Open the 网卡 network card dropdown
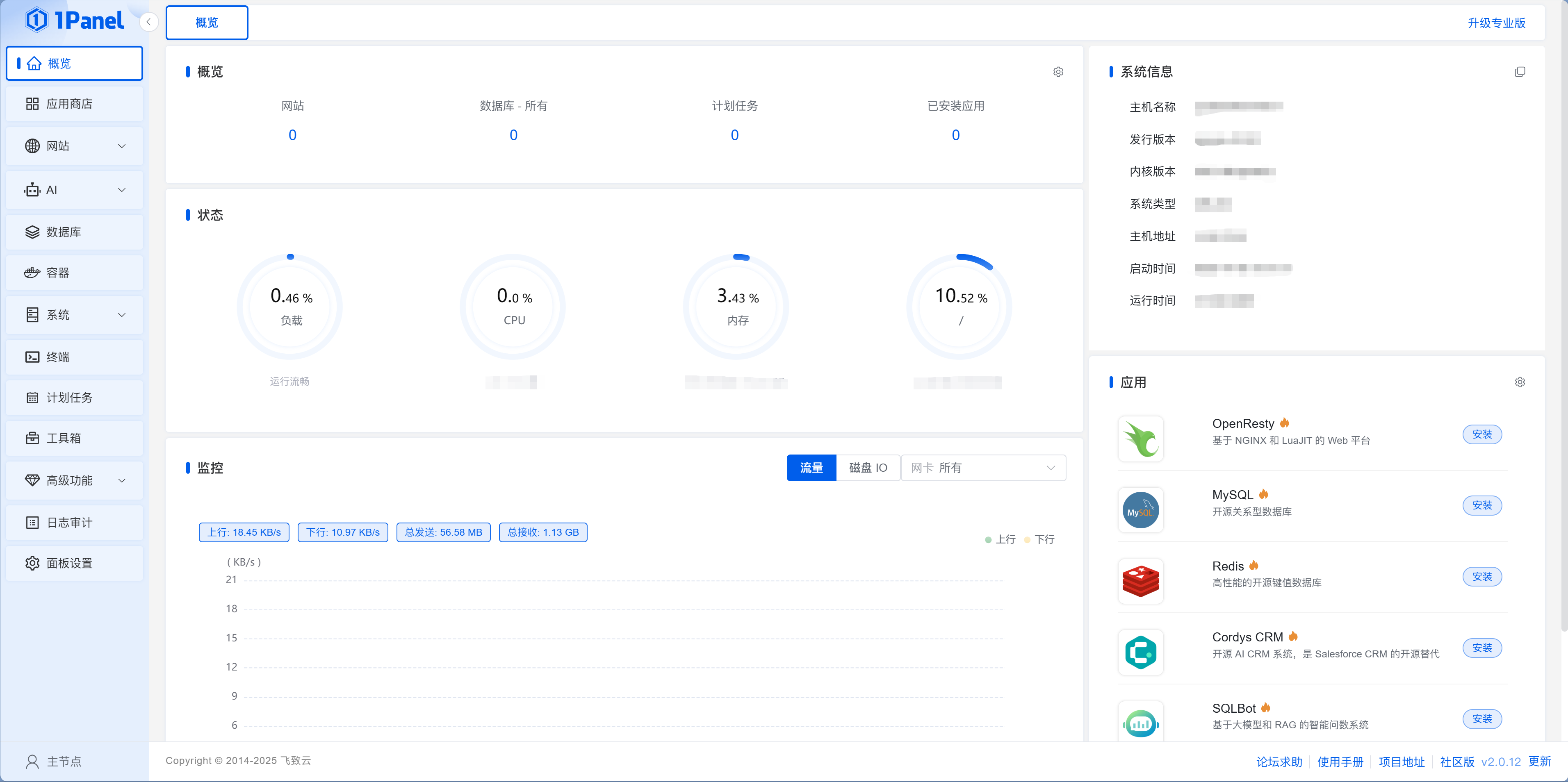This screenshot has height=782, width=1568. [x=982, y=467]
